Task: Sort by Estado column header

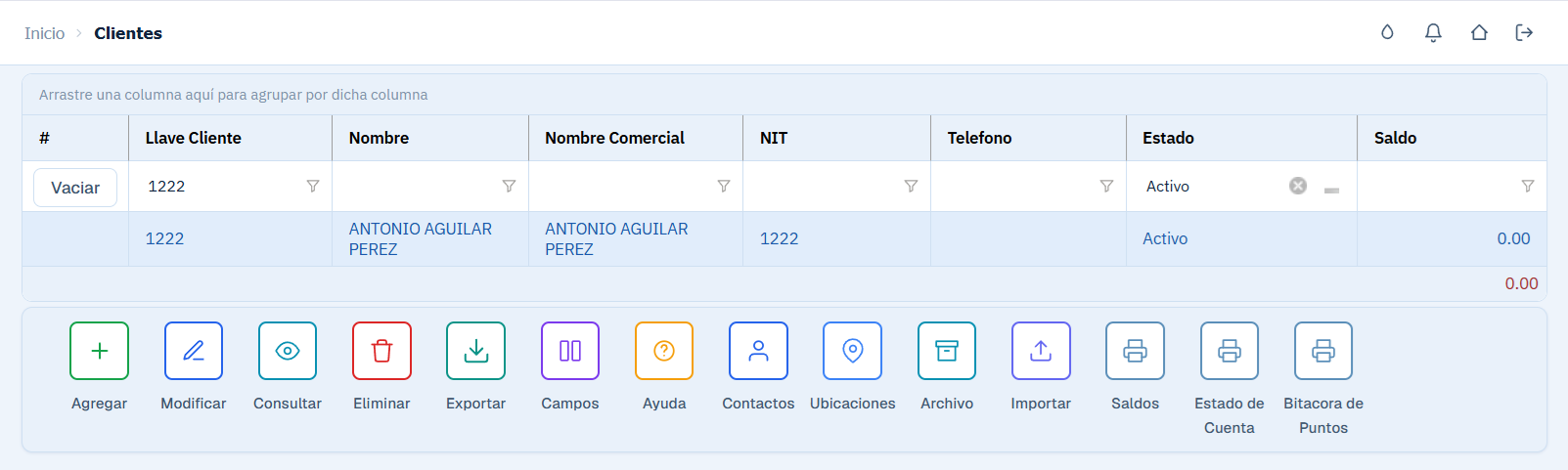Action: point(1241,138)
